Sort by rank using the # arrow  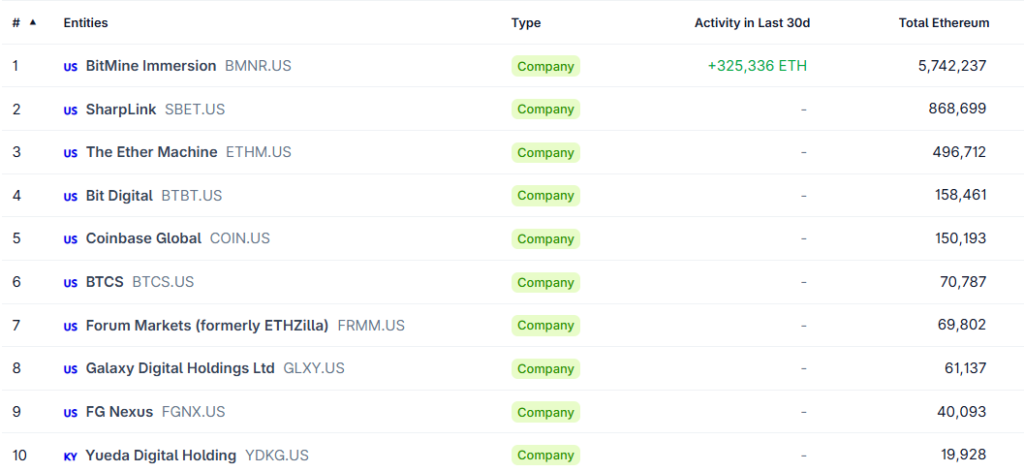coord(33,23)
